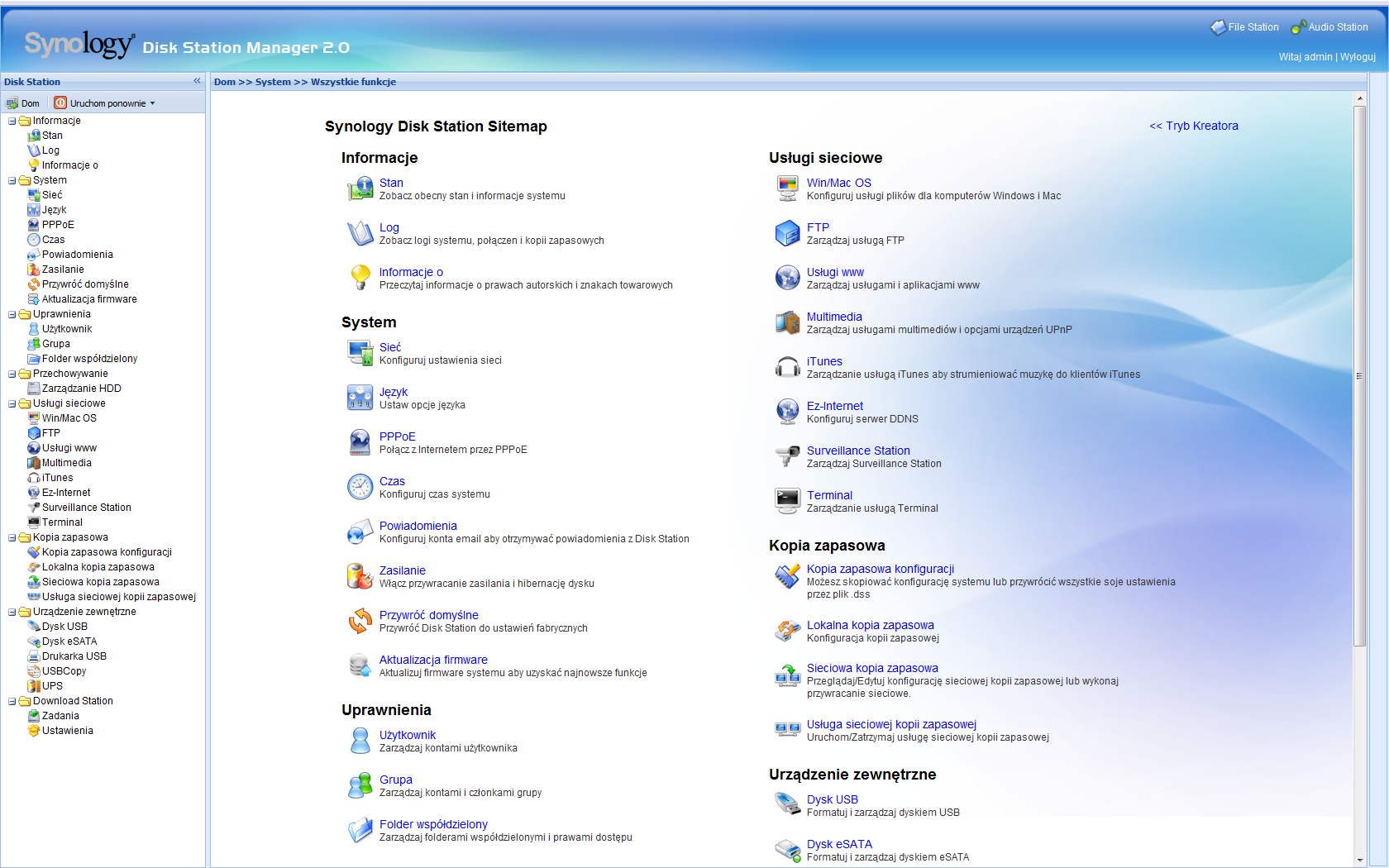Image resolution: width=1389 pixels, height=868 pixels.
Task: Click the Dom toolbar button
Action: (x=23, y=103)
